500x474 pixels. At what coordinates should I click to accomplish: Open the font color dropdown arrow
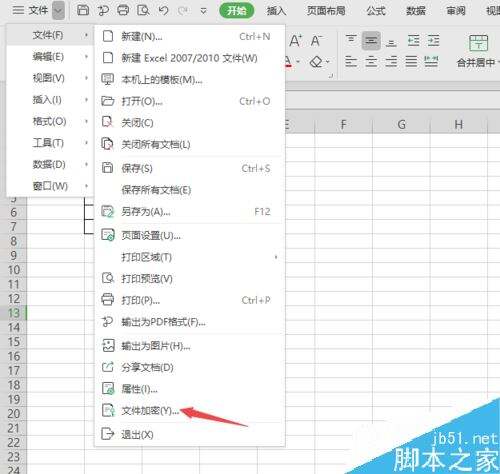298,62
